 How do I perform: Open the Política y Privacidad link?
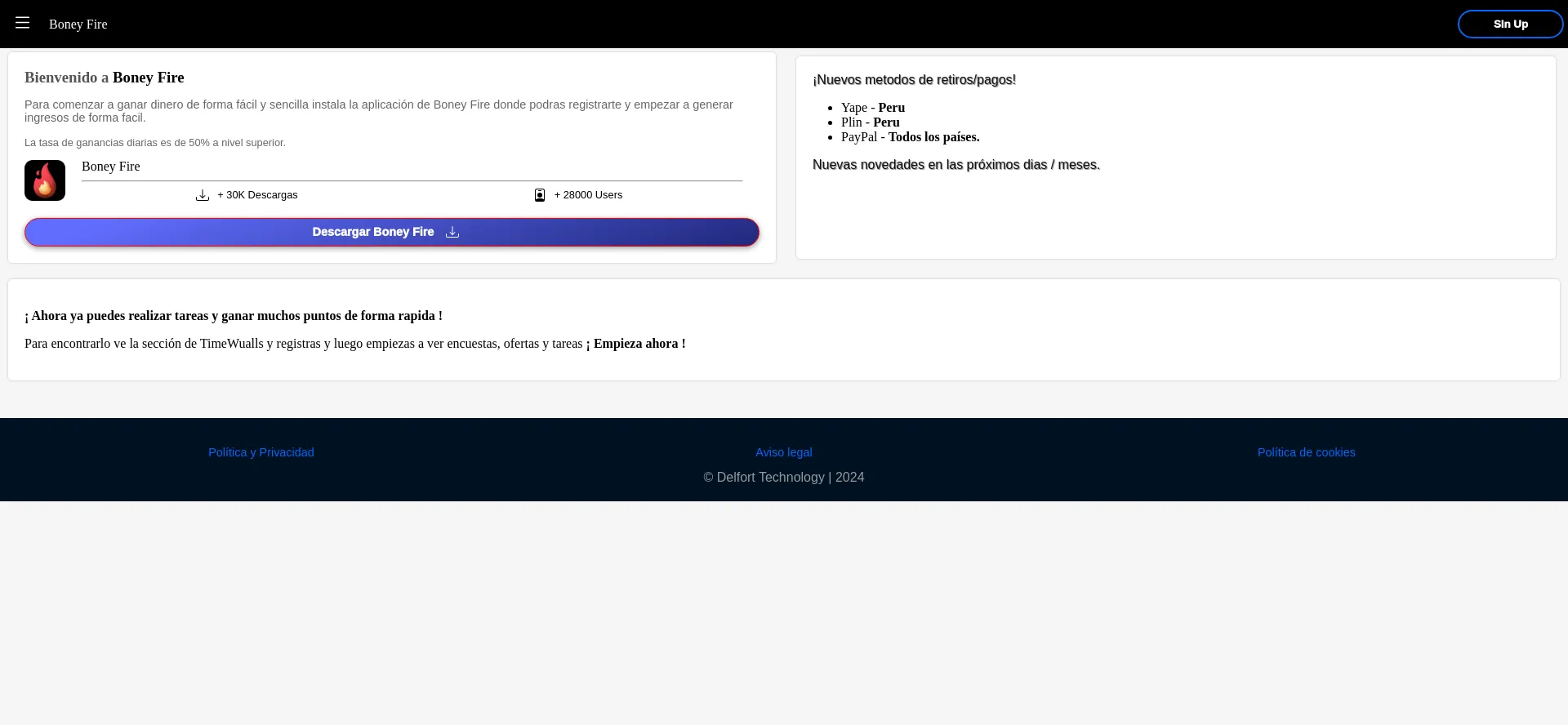click(x=261, y=452)
